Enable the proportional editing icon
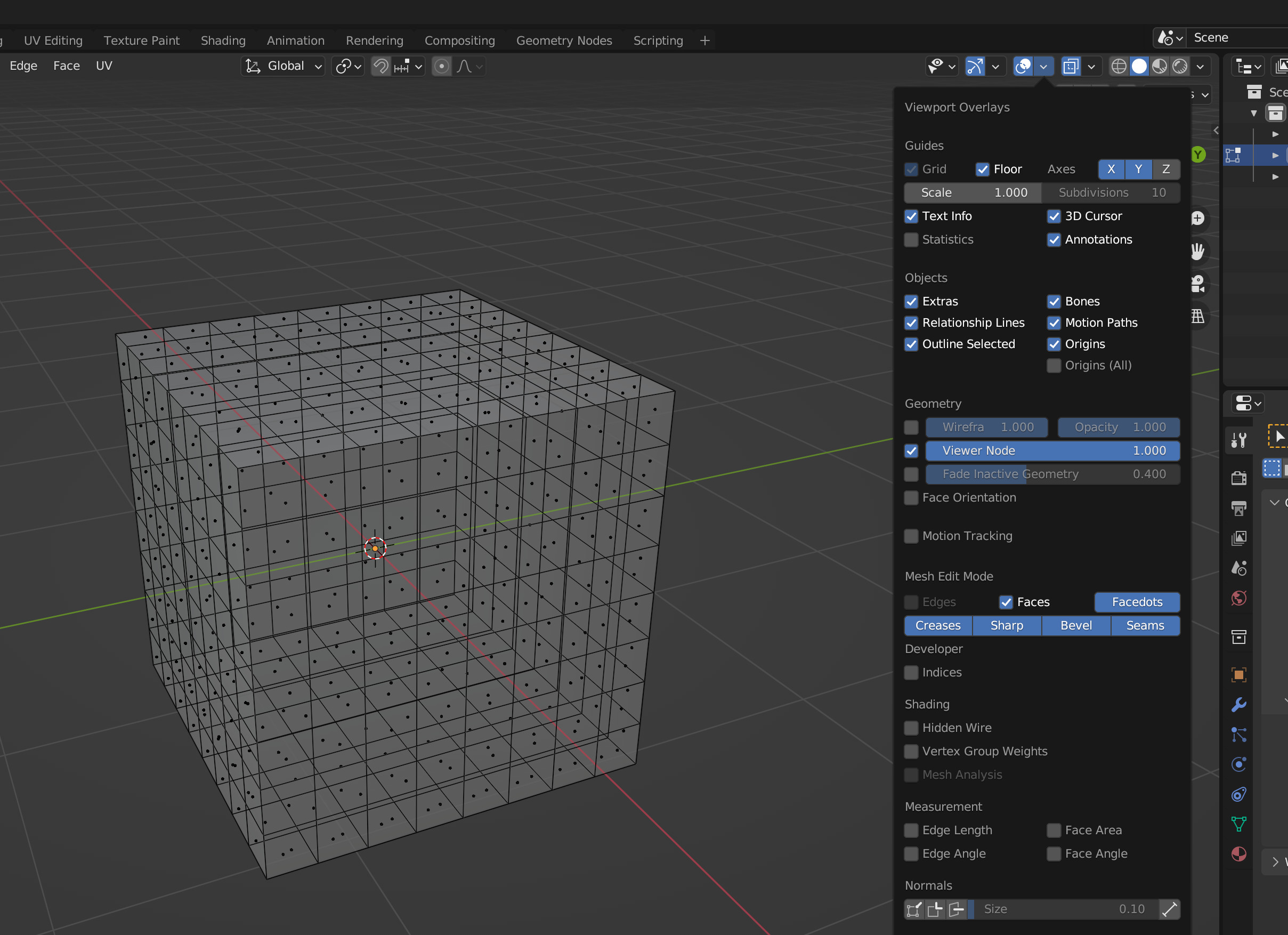This screenshot has width=1288, height=935. click(x=441, y=67)
